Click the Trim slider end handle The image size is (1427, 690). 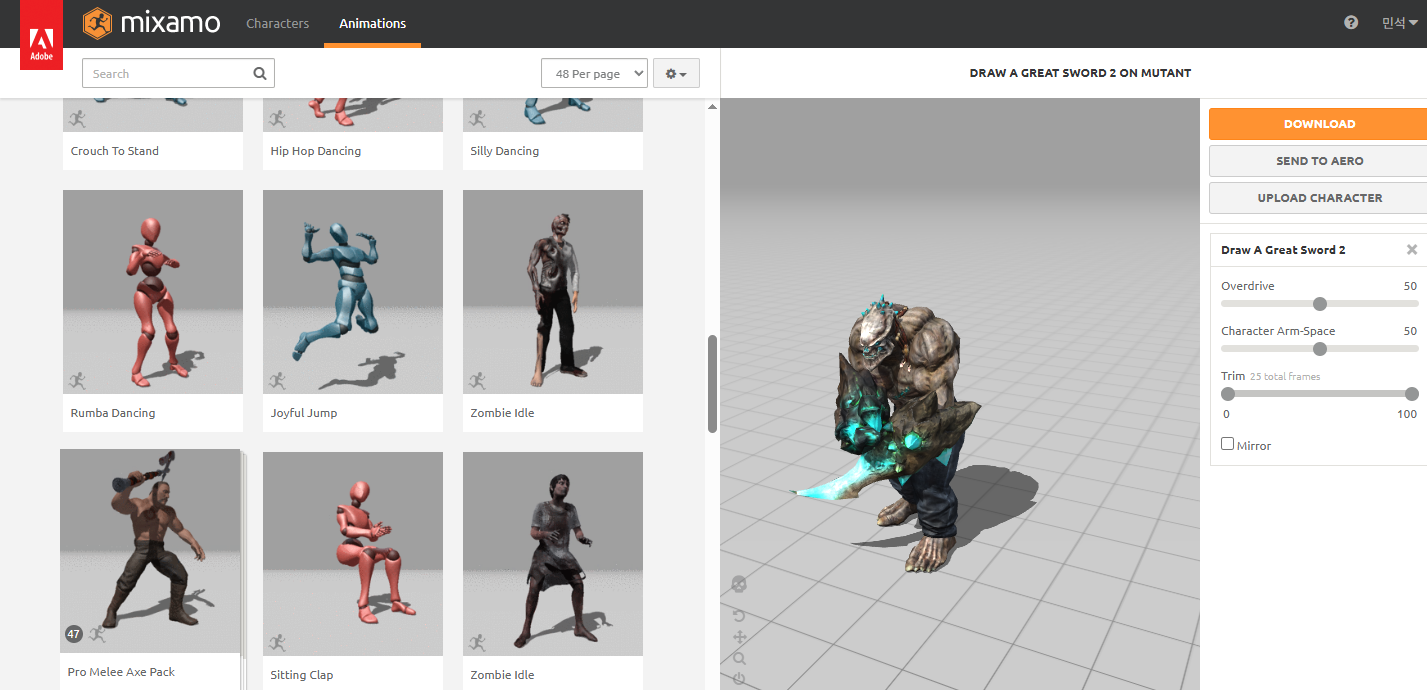1411,394
